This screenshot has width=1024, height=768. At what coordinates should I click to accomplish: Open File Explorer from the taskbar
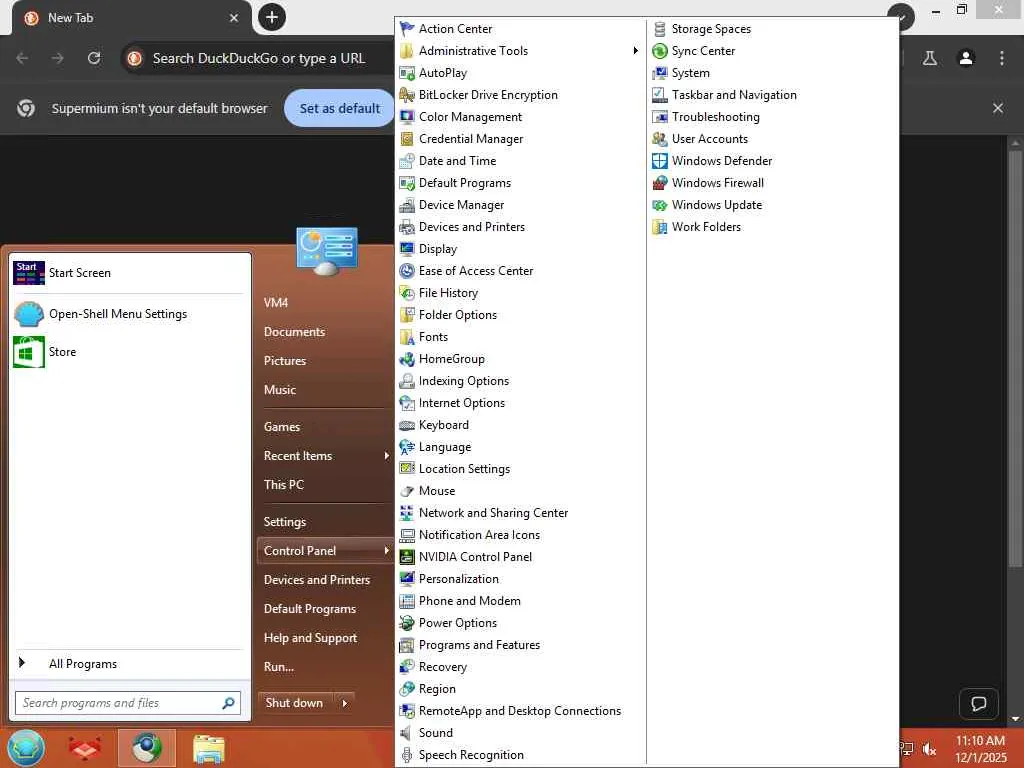click(x=208, y=749)
